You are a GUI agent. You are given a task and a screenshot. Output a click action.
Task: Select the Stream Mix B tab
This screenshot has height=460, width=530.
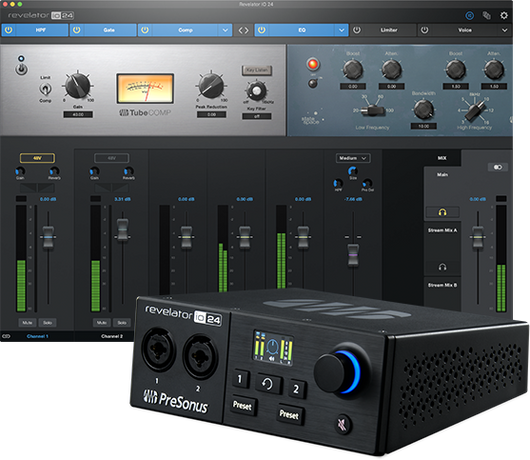pos(442,285)
